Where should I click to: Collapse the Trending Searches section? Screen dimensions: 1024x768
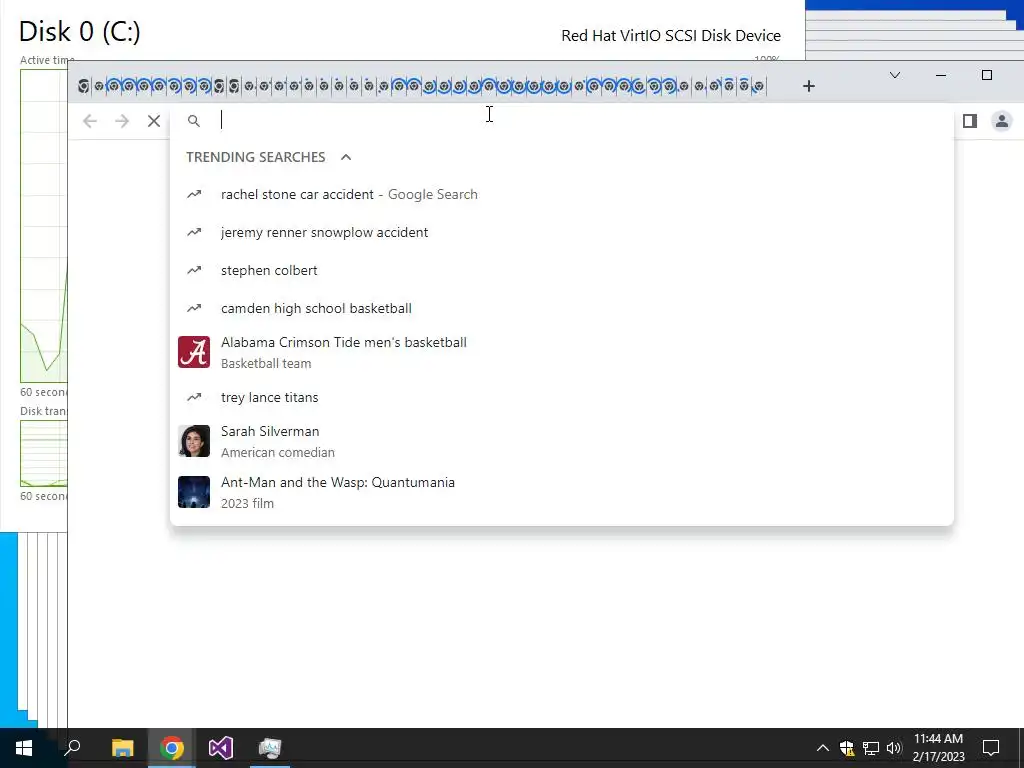[346, 157]
